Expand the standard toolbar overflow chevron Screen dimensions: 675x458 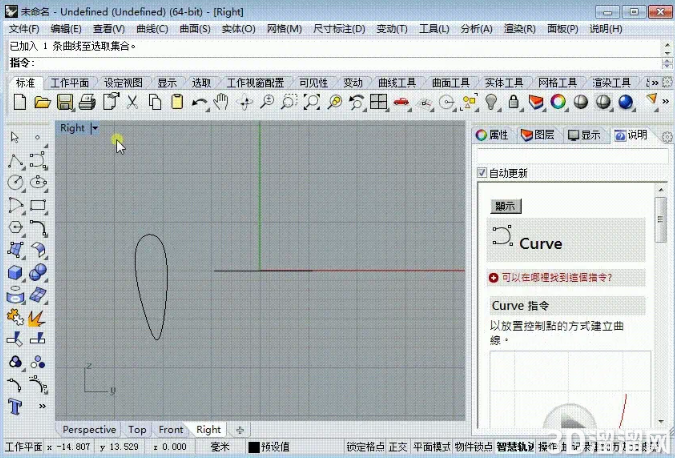tap(666, 102)
